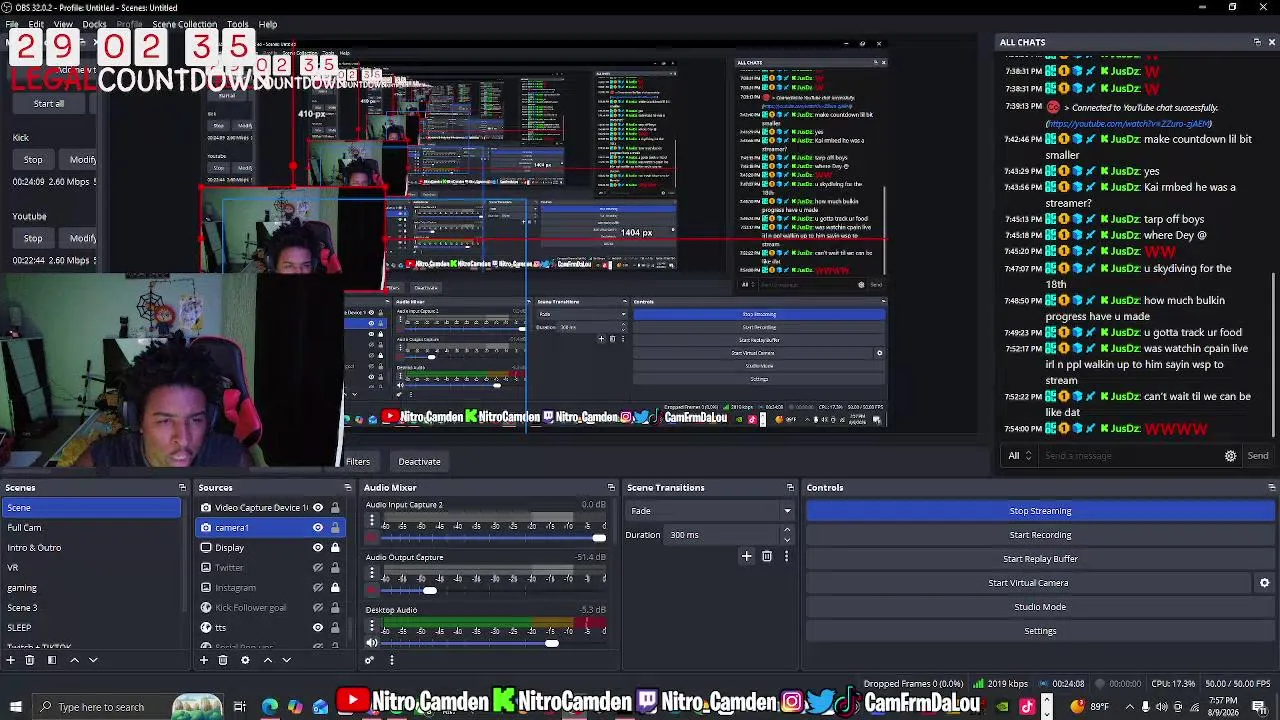
Task: Add a scene transition with the plus icon
Action: pos(746,556)
